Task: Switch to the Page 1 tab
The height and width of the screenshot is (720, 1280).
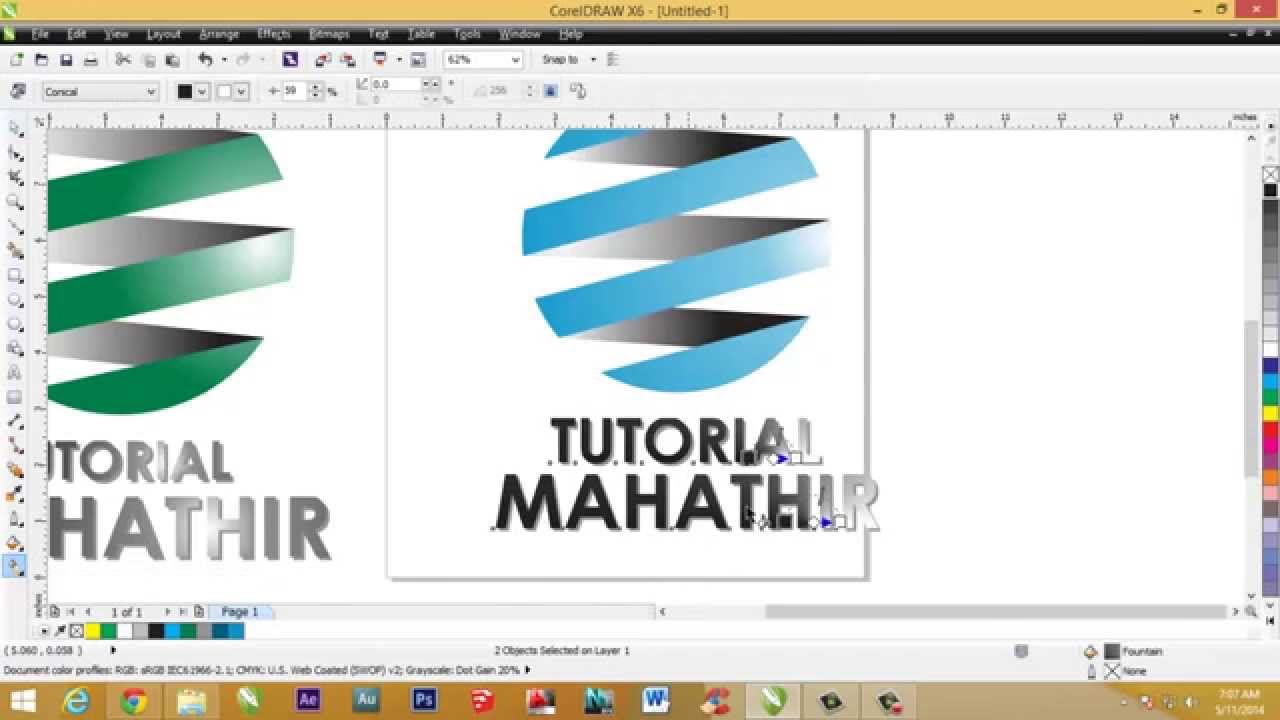Action: 240,611
